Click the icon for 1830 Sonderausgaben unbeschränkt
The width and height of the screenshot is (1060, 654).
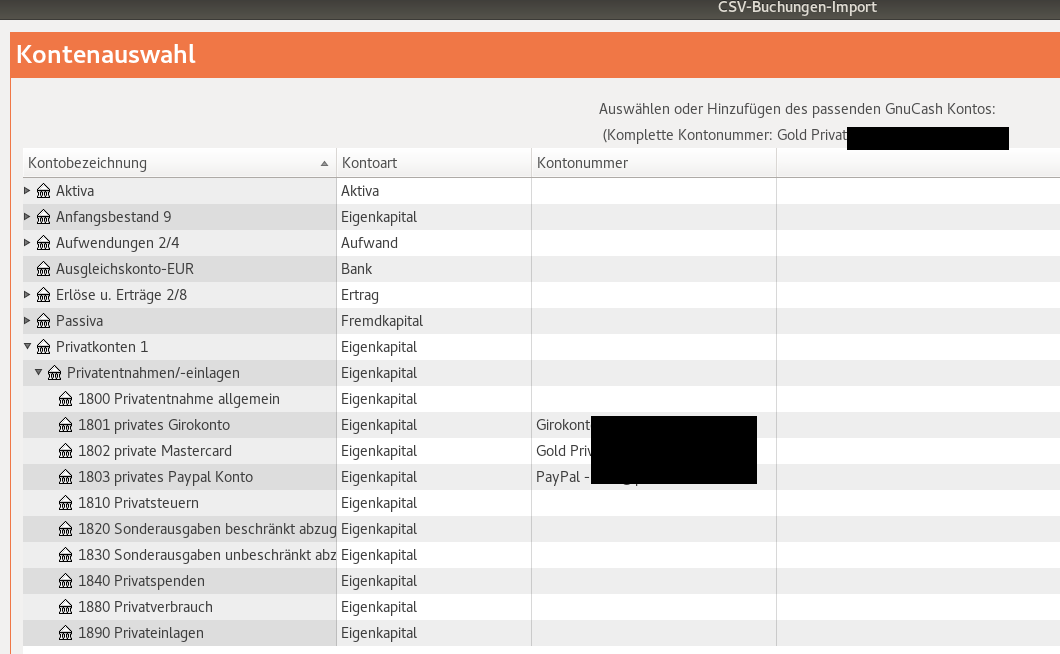pos(66,555)
